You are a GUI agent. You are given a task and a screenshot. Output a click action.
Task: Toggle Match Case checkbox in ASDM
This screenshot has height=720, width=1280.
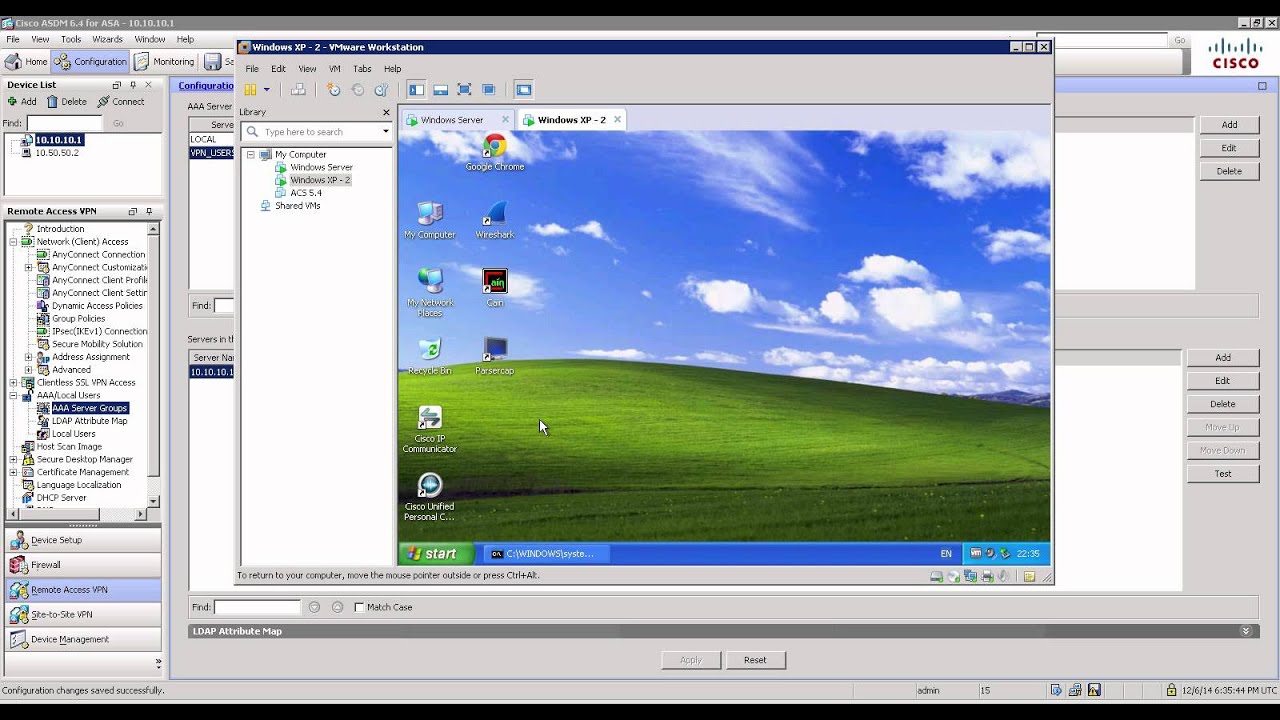[359, 607]
